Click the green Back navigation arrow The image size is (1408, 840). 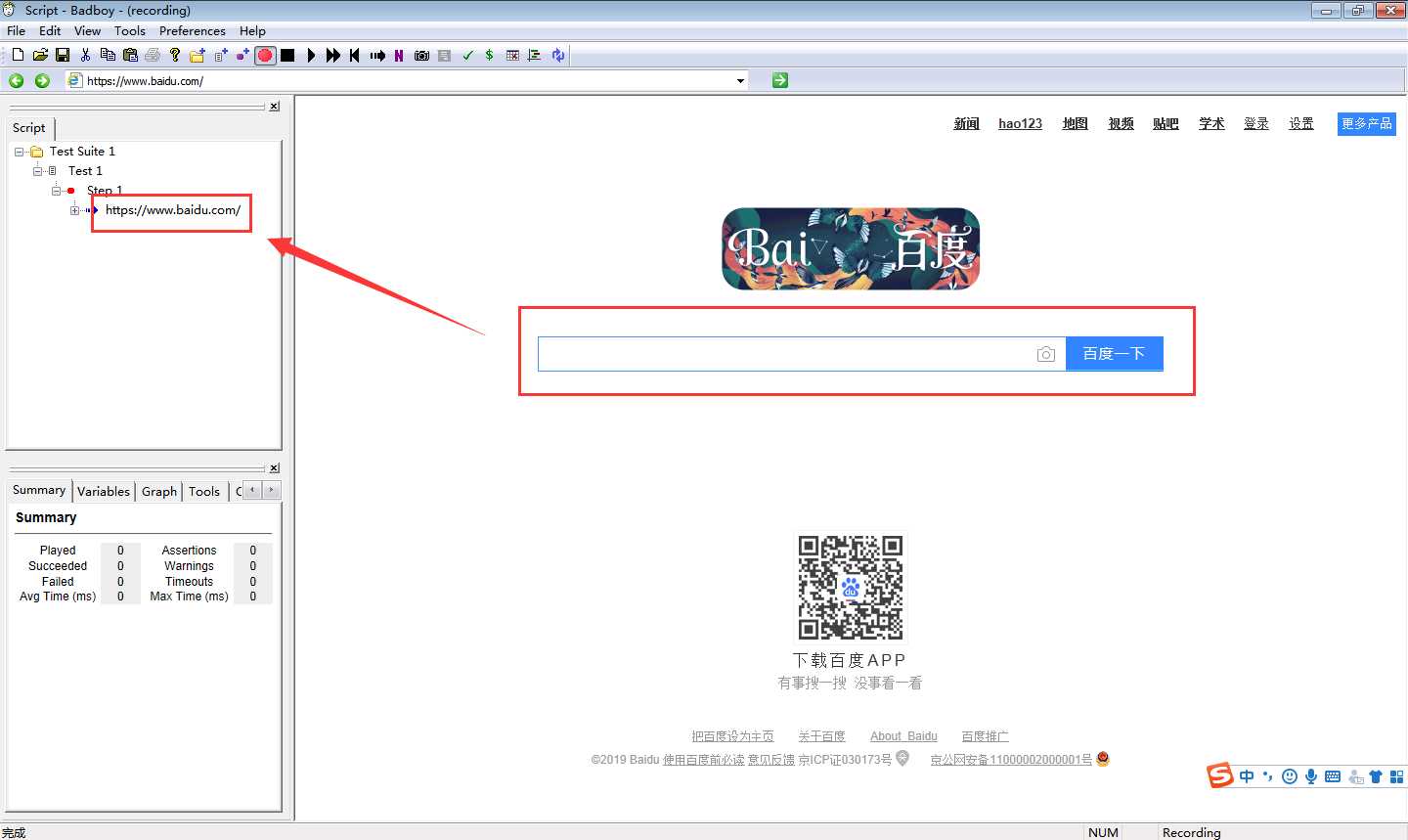pos(17,81)
